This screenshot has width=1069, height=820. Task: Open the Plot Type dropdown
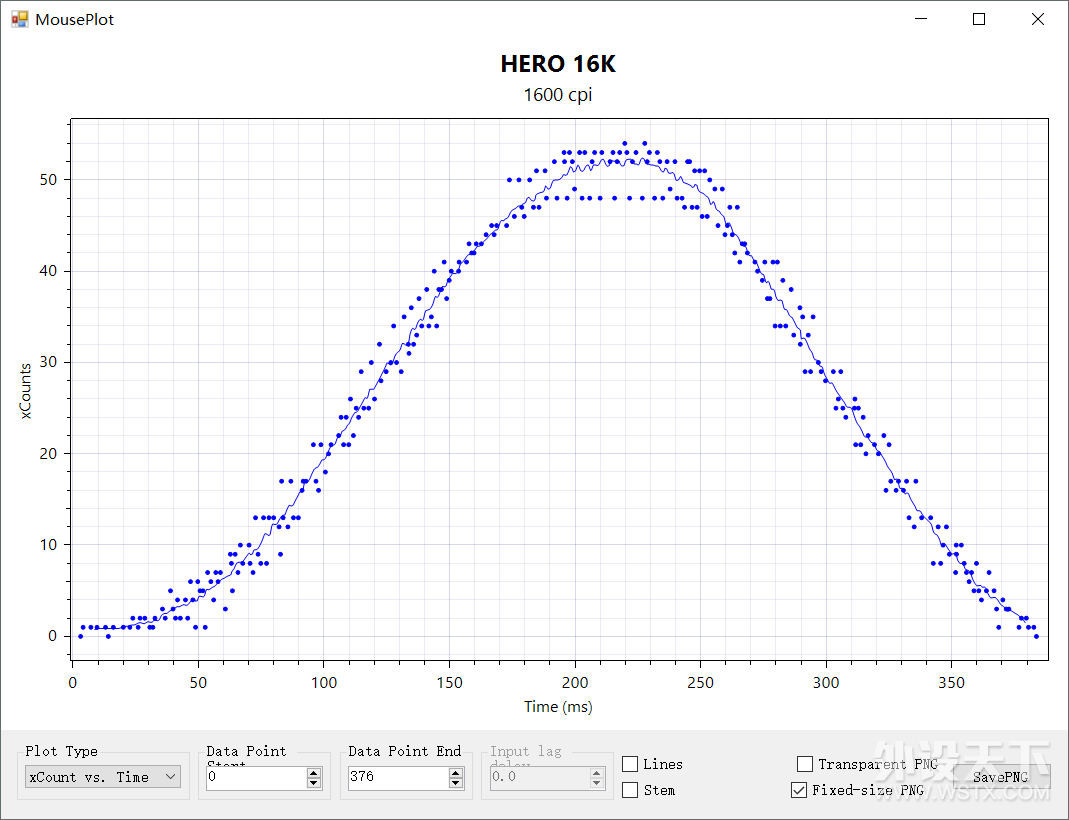[x=102, y=777]
